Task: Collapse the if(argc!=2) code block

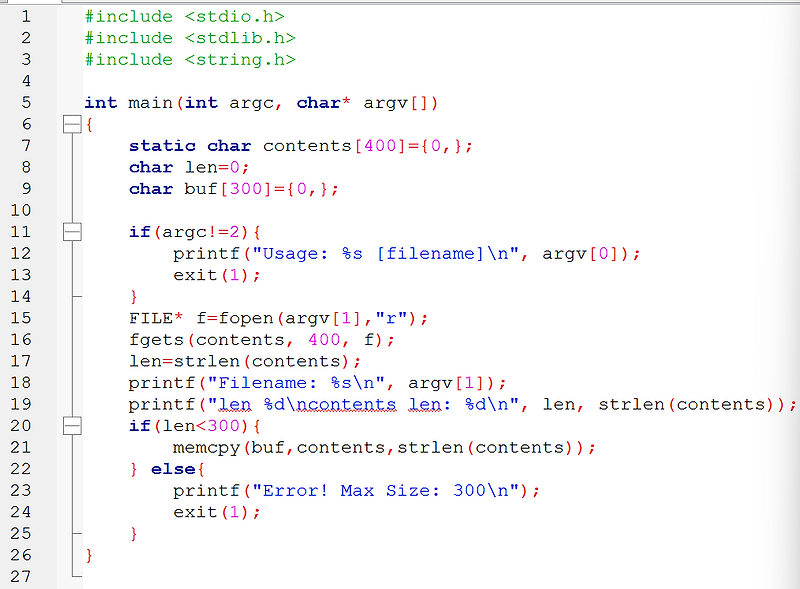Action: point(74,232)
